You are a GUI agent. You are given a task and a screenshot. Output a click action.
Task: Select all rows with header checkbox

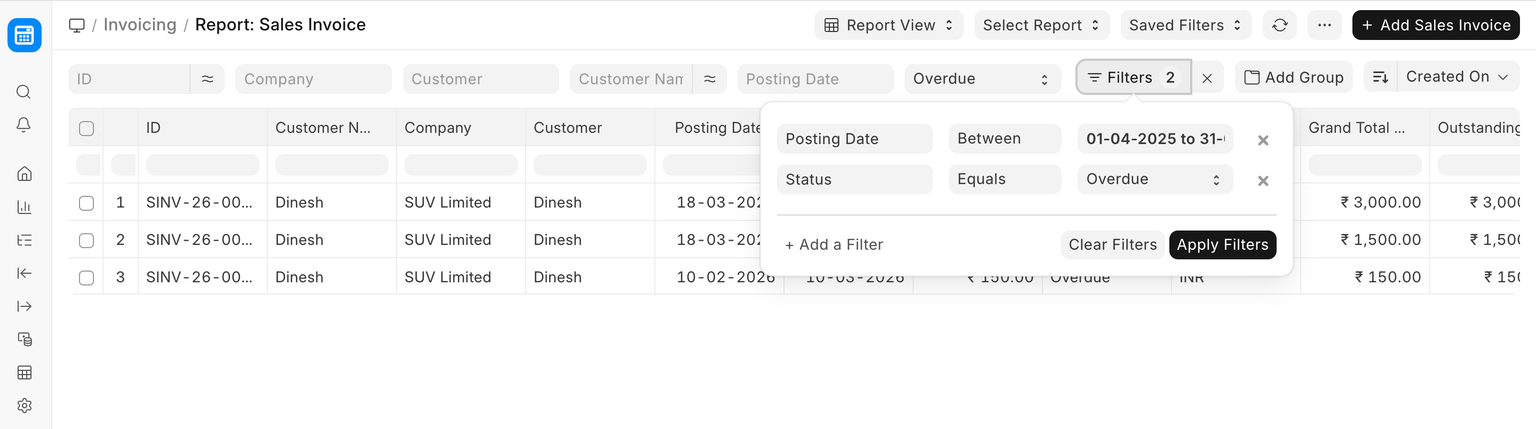pos(86,128)
